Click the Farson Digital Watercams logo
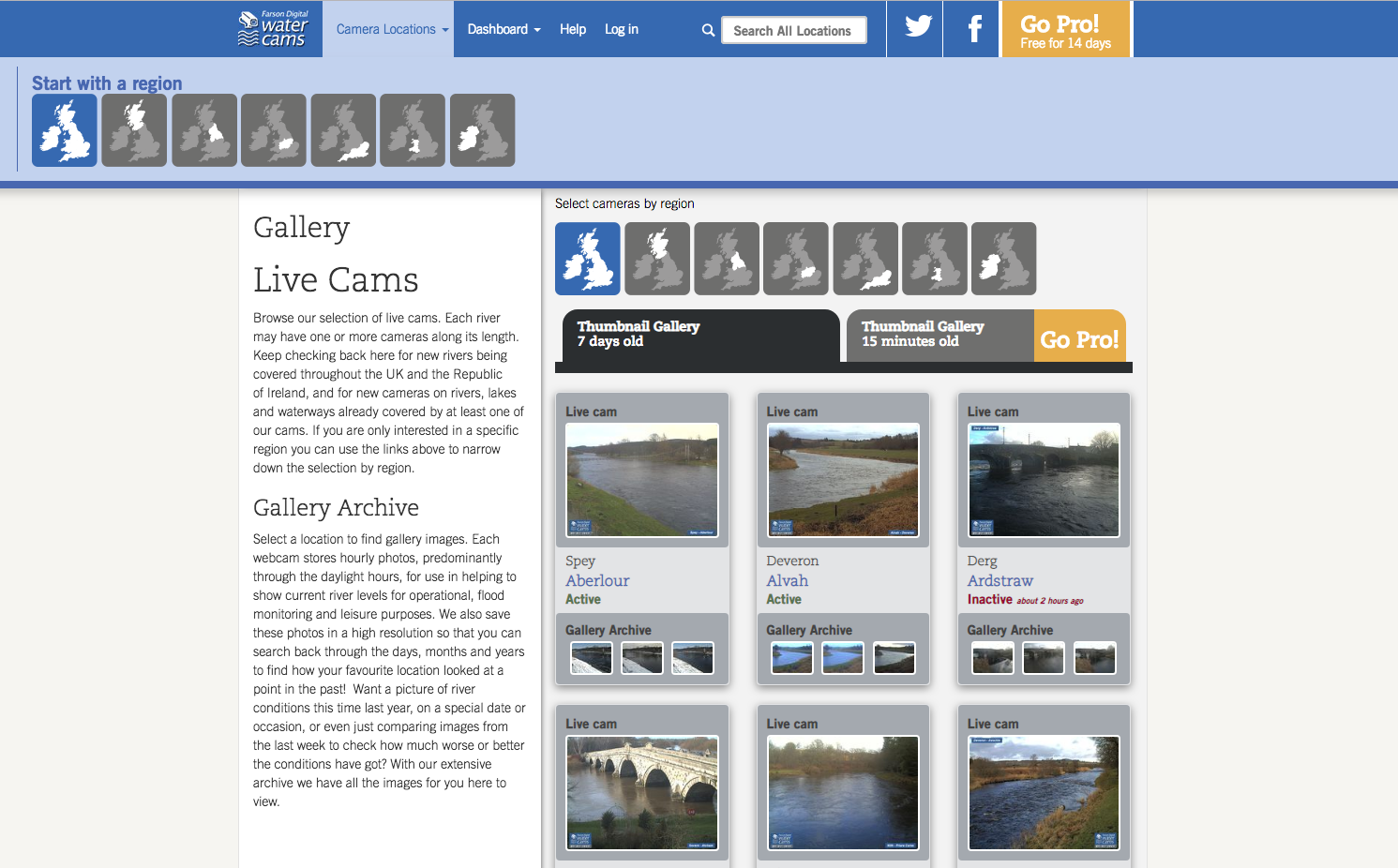This screenshot has height=868, width=1398. (273, 29)
